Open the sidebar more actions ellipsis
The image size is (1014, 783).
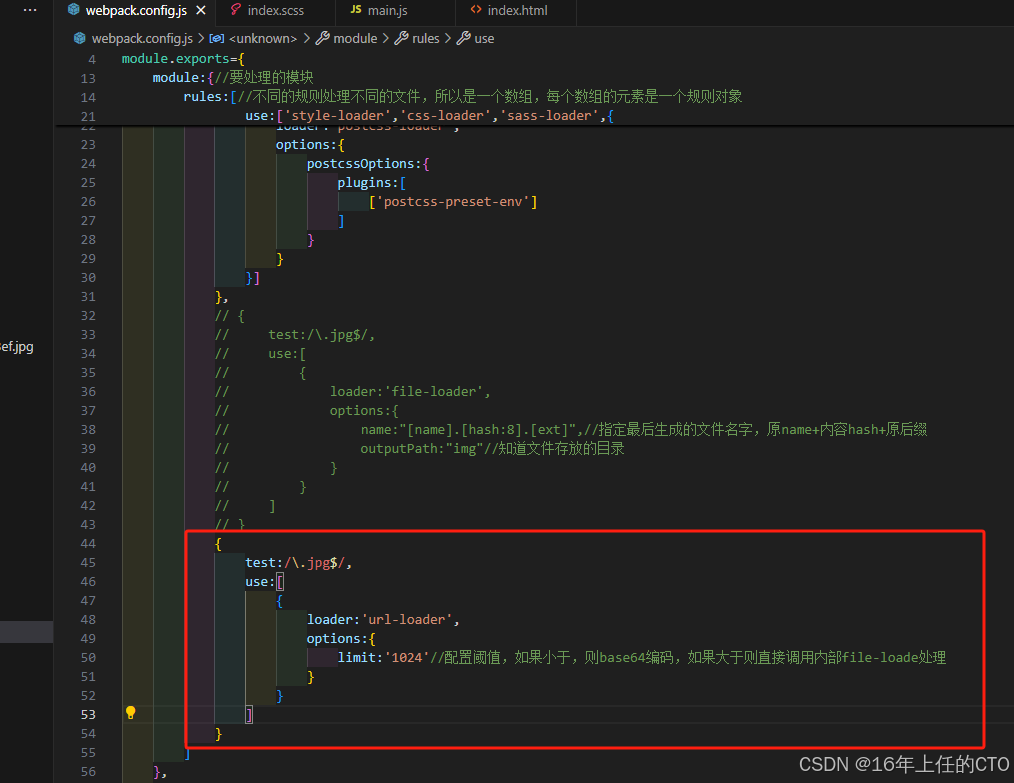click(30, 10)
